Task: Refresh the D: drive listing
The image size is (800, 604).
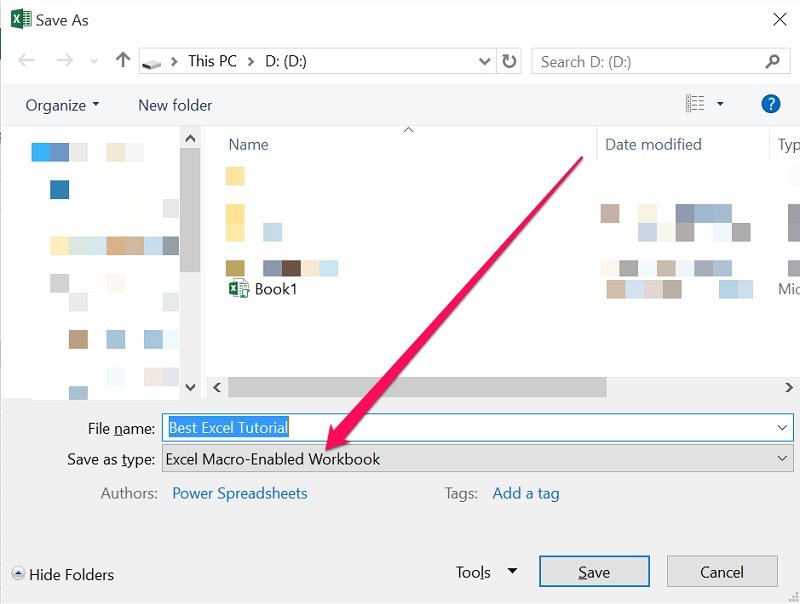Action: [x=510, y=60]
